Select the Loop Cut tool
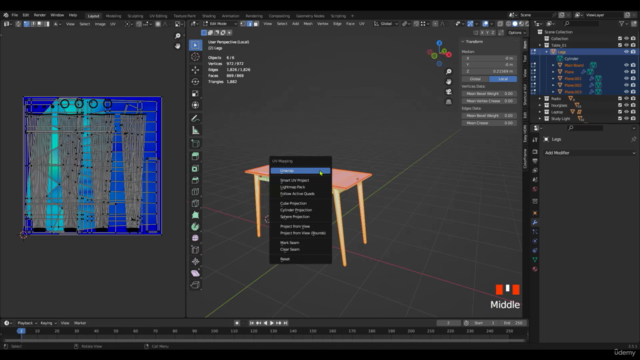The image size is (640, 360). (x=196, y=191)
